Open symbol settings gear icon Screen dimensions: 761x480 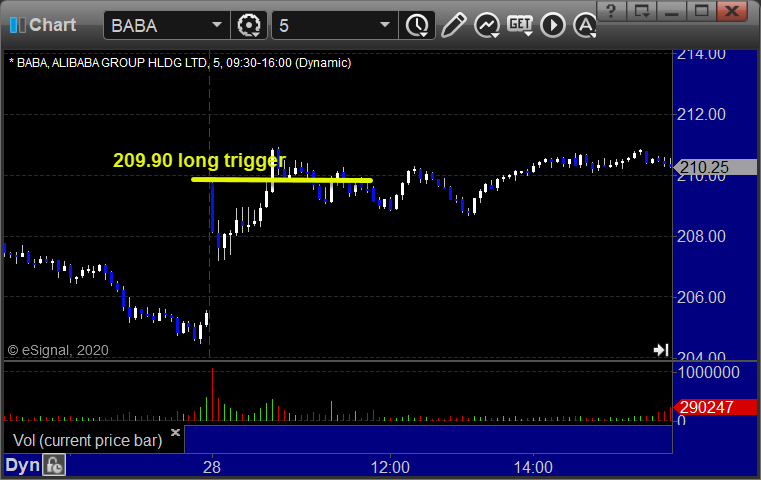tap(248, 25)
